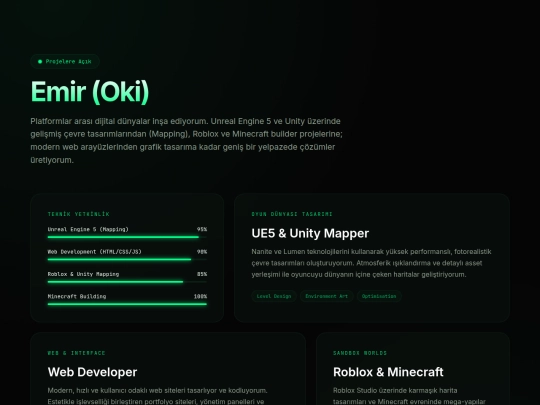Click the Roblox Studio üzerinde description text
The width and height of the screenshot is (540, 405).
tap(409, 396)
